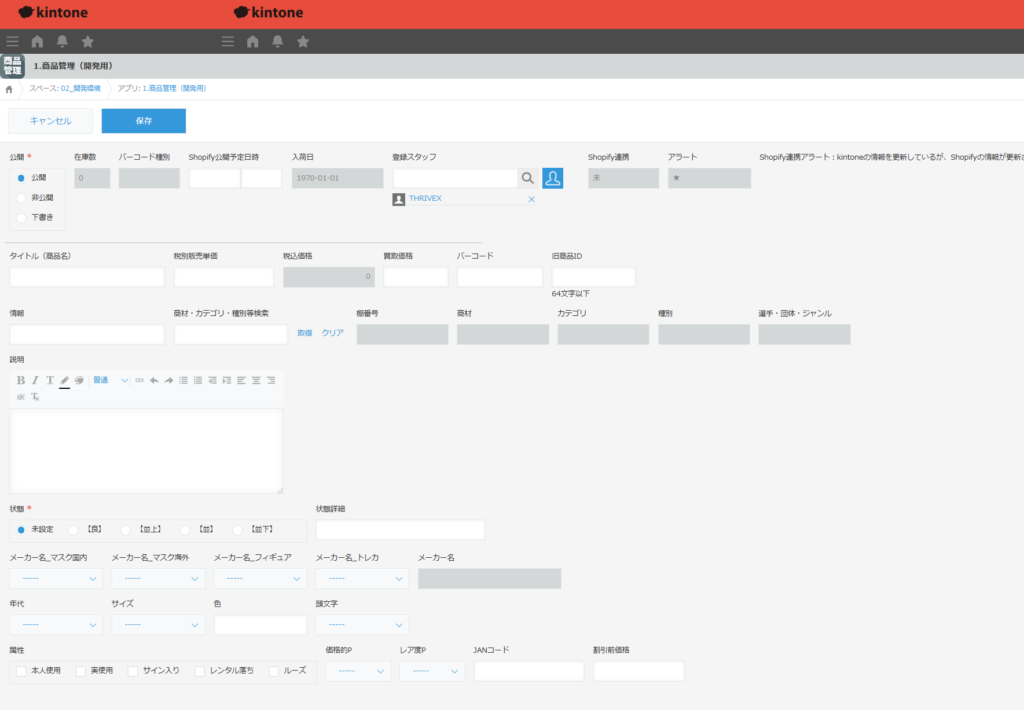Select the 非公開 radio button
The width and height of the screenshot is (1024, 710).
pos(22,198)
